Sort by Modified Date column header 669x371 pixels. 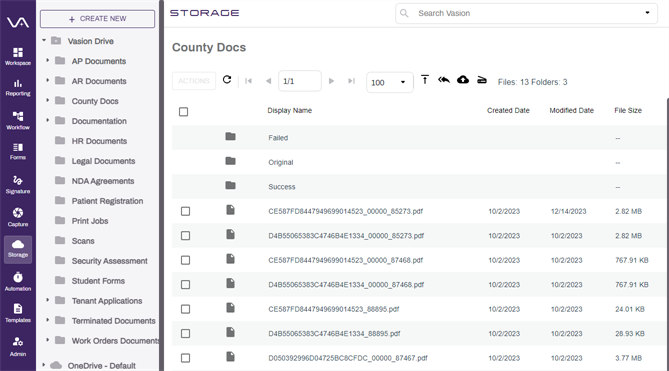[x=571, y=110]
